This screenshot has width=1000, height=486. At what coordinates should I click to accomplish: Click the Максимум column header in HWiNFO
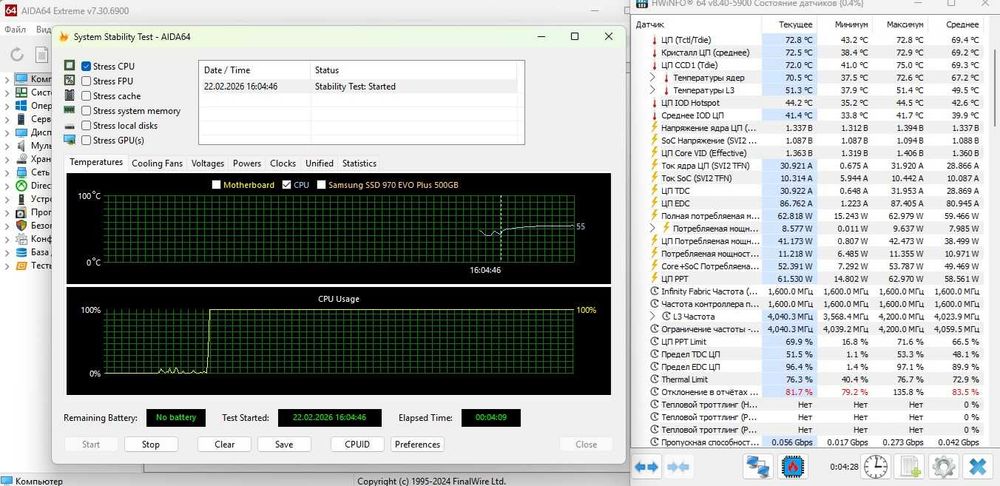pyautogui.click(x=899, y=24)
